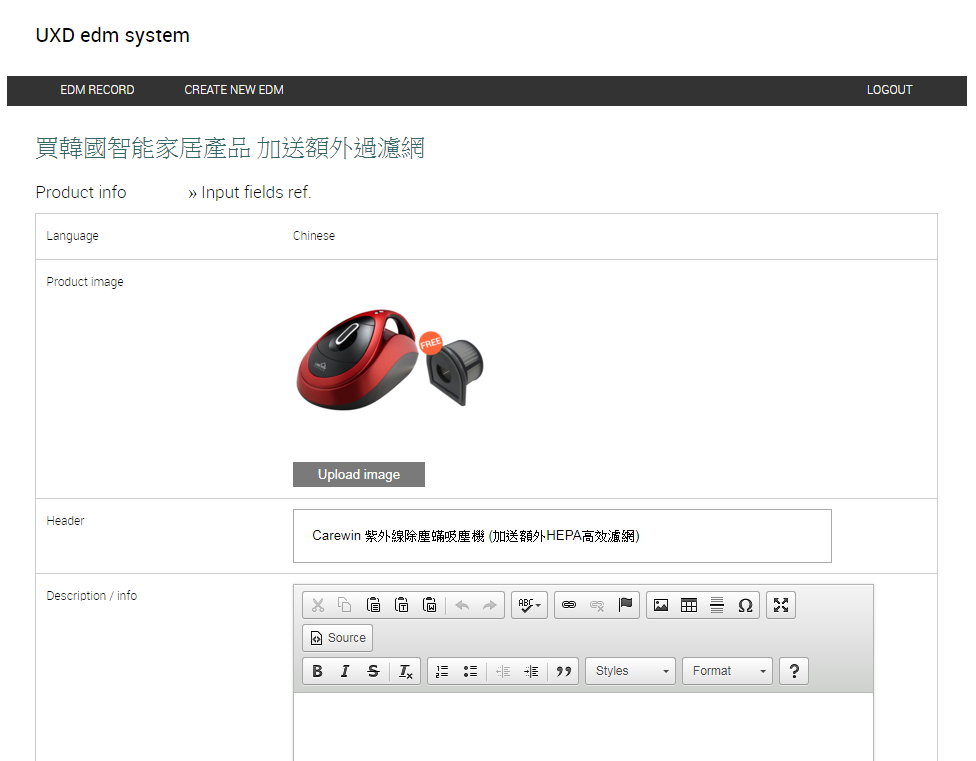Apply italic formatting
This screenshot has width=976, height=761.
345,671
